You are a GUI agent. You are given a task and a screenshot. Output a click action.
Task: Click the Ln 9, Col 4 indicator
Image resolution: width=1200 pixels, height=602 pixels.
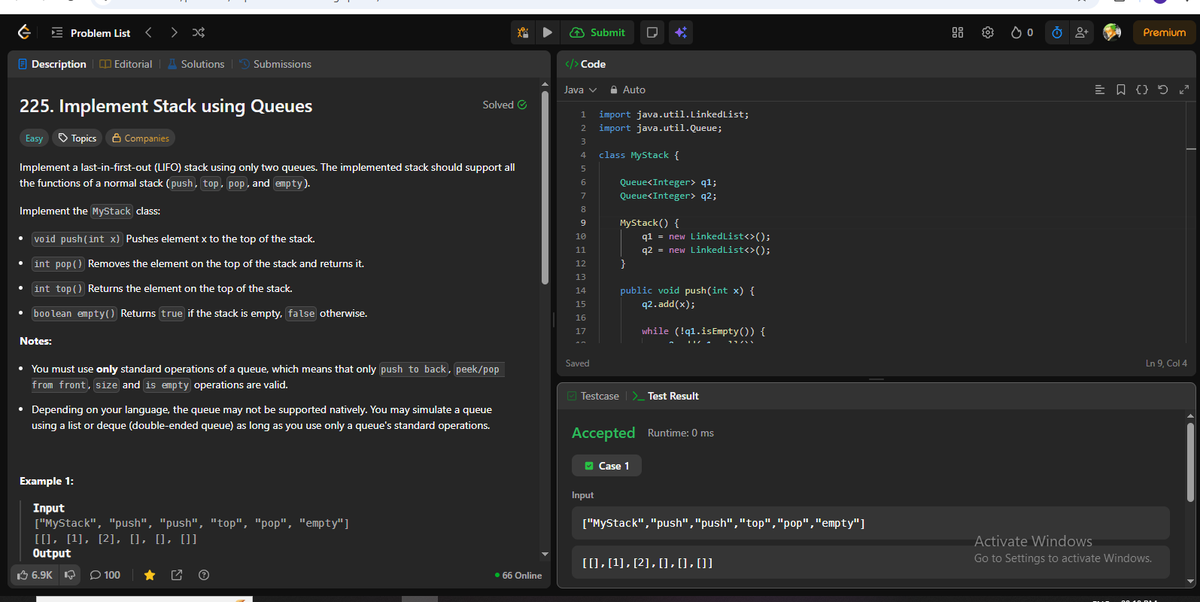(x=1166, y=363)
